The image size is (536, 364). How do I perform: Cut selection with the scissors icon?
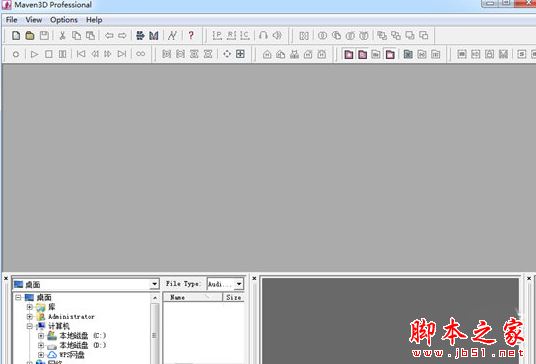(62, 35)
